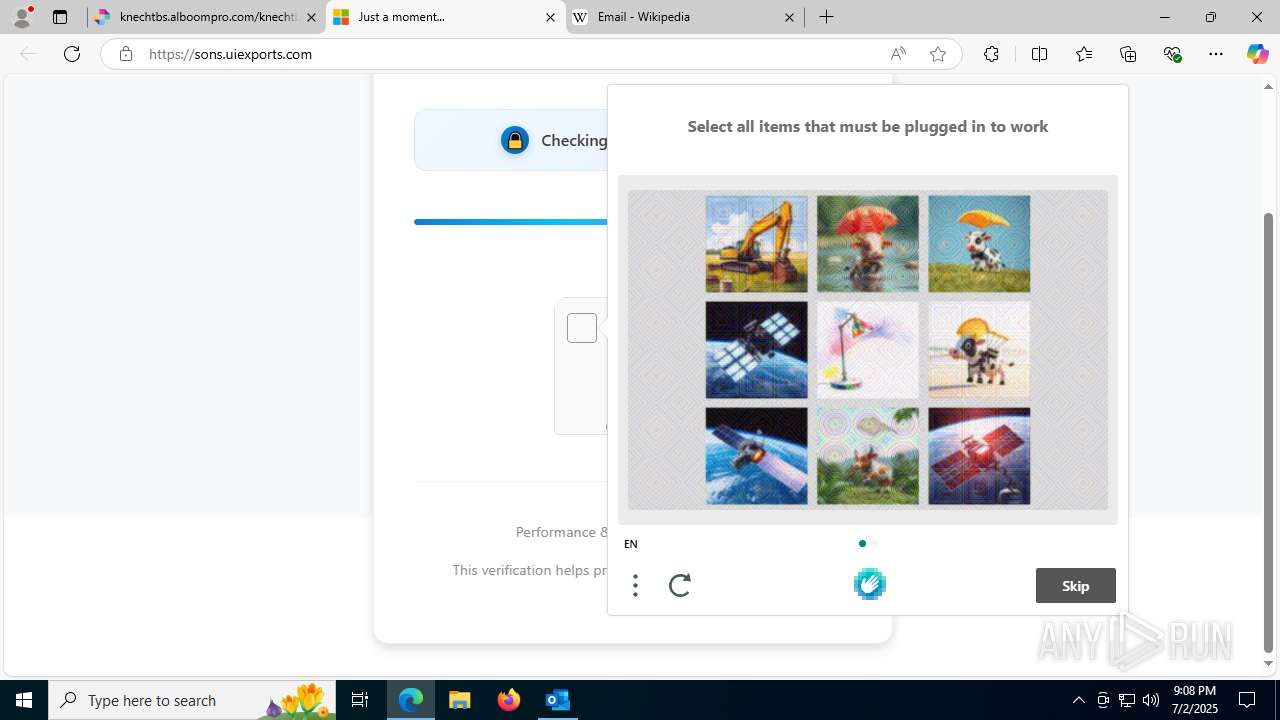Screen dimensions: 1280x720
Task: Open the Windows Start menu
Action: pyautogui.click(x=24, y=700)
